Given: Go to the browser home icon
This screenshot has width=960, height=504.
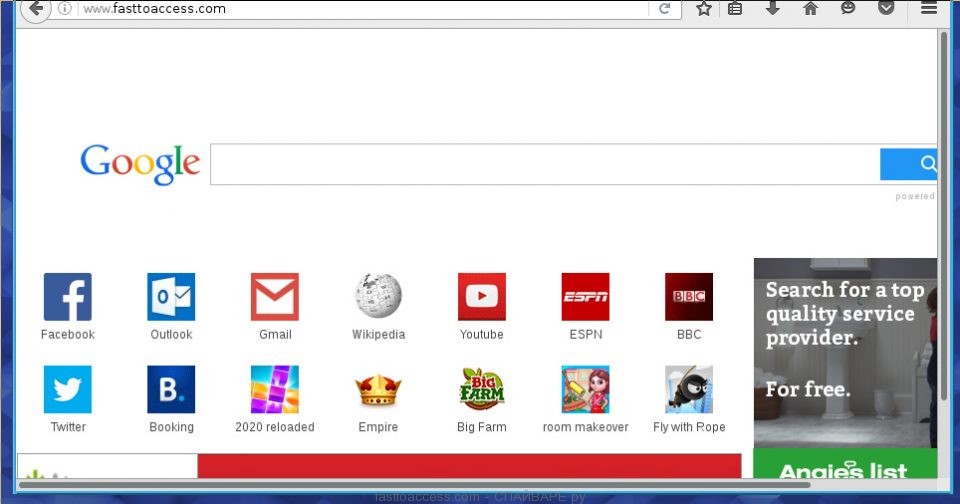Looking at the screenshot, I should (810, 8).
